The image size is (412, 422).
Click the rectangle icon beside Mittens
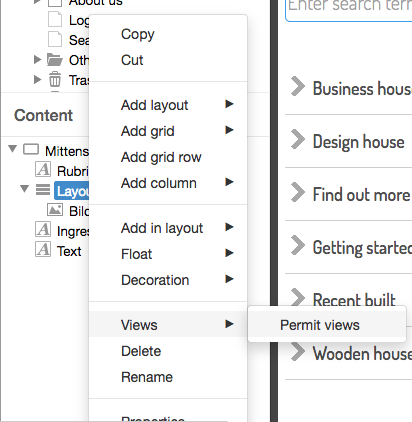31,150
